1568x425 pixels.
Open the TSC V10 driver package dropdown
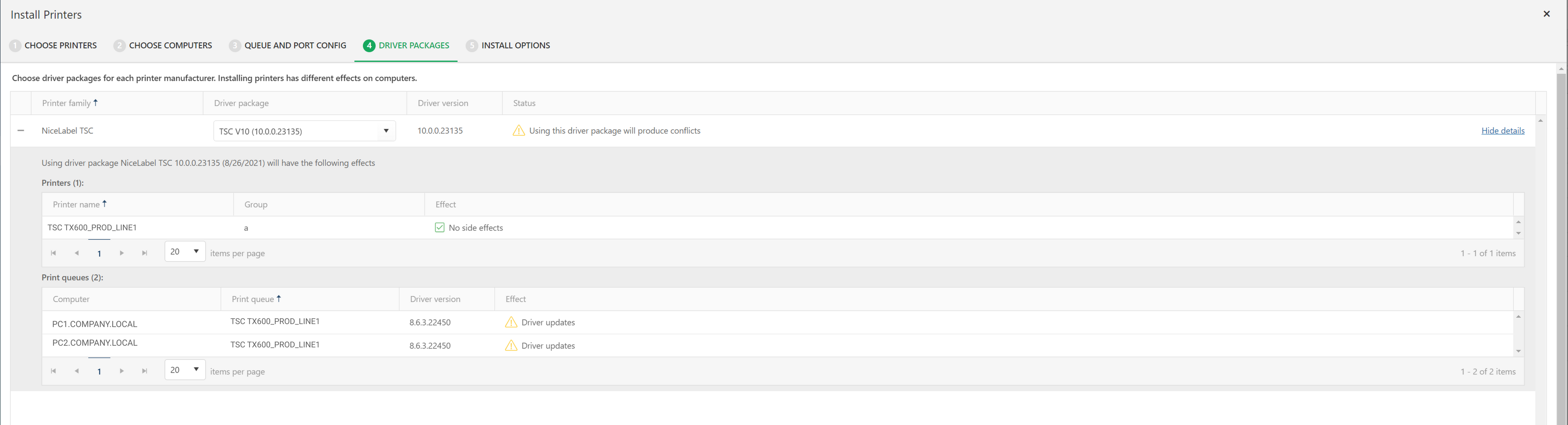click(386, 131)
